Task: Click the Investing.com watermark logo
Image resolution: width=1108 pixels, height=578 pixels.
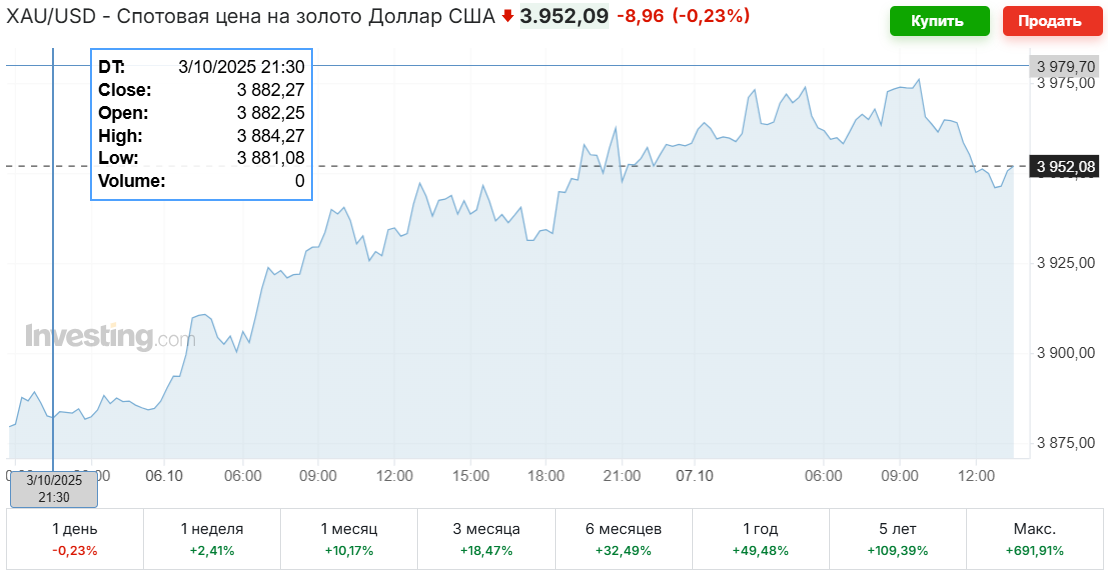Action: pyautogui.click(x=110, y=337)
